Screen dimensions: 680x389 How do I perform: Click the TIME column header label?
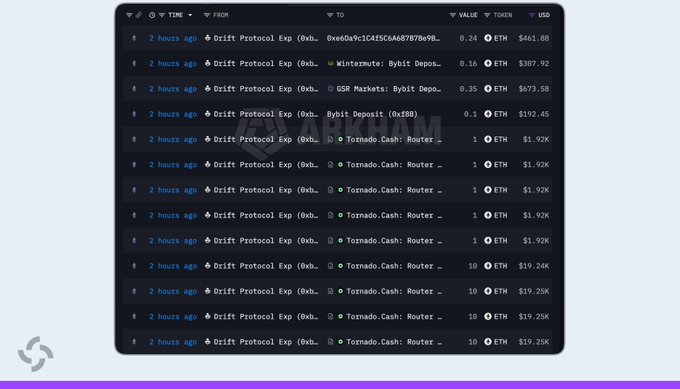(176, 15)
